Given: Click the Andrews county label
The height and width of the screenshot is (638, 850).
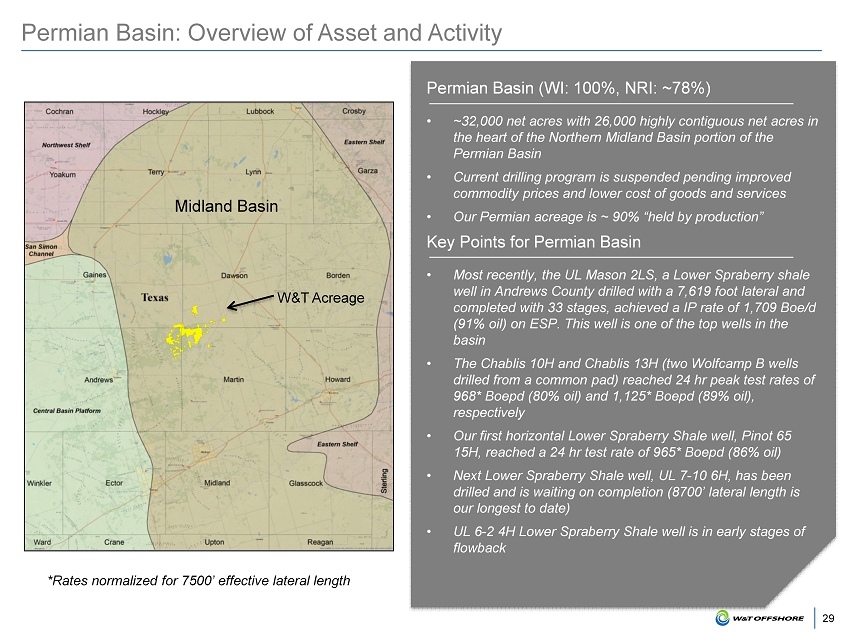Looking at the screenshot, I should [x=98, y=380].
